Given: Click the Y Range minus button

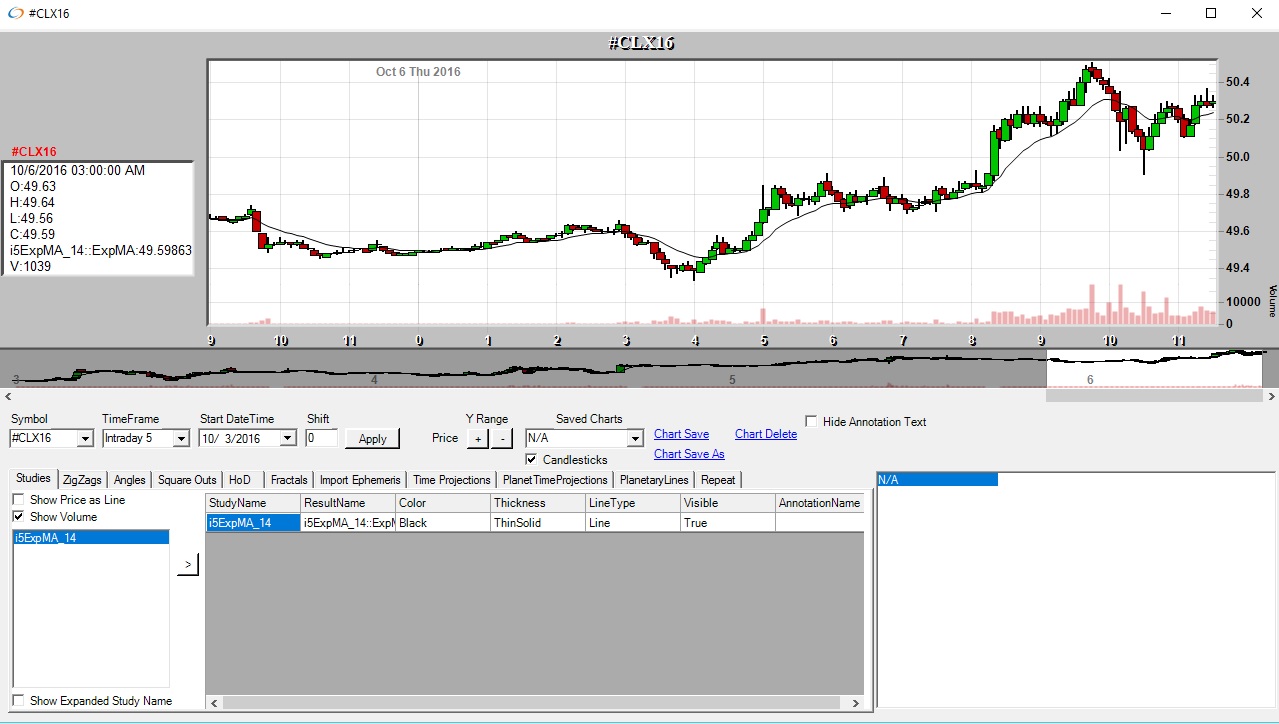Looking at the screenshot, I should coord(502,438).
